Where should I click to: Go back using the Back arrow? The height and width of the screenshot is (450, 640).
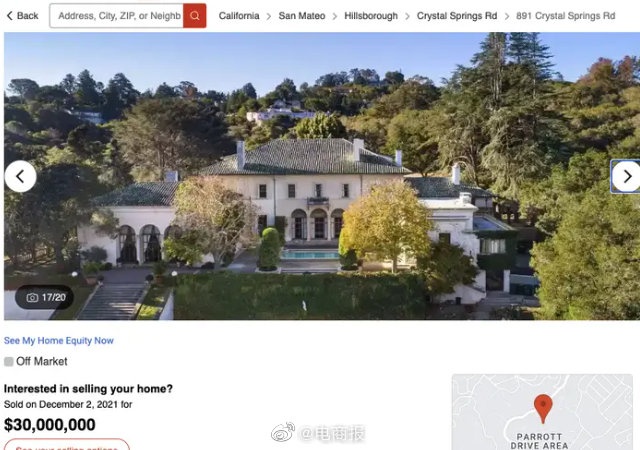tap(22, 16)
